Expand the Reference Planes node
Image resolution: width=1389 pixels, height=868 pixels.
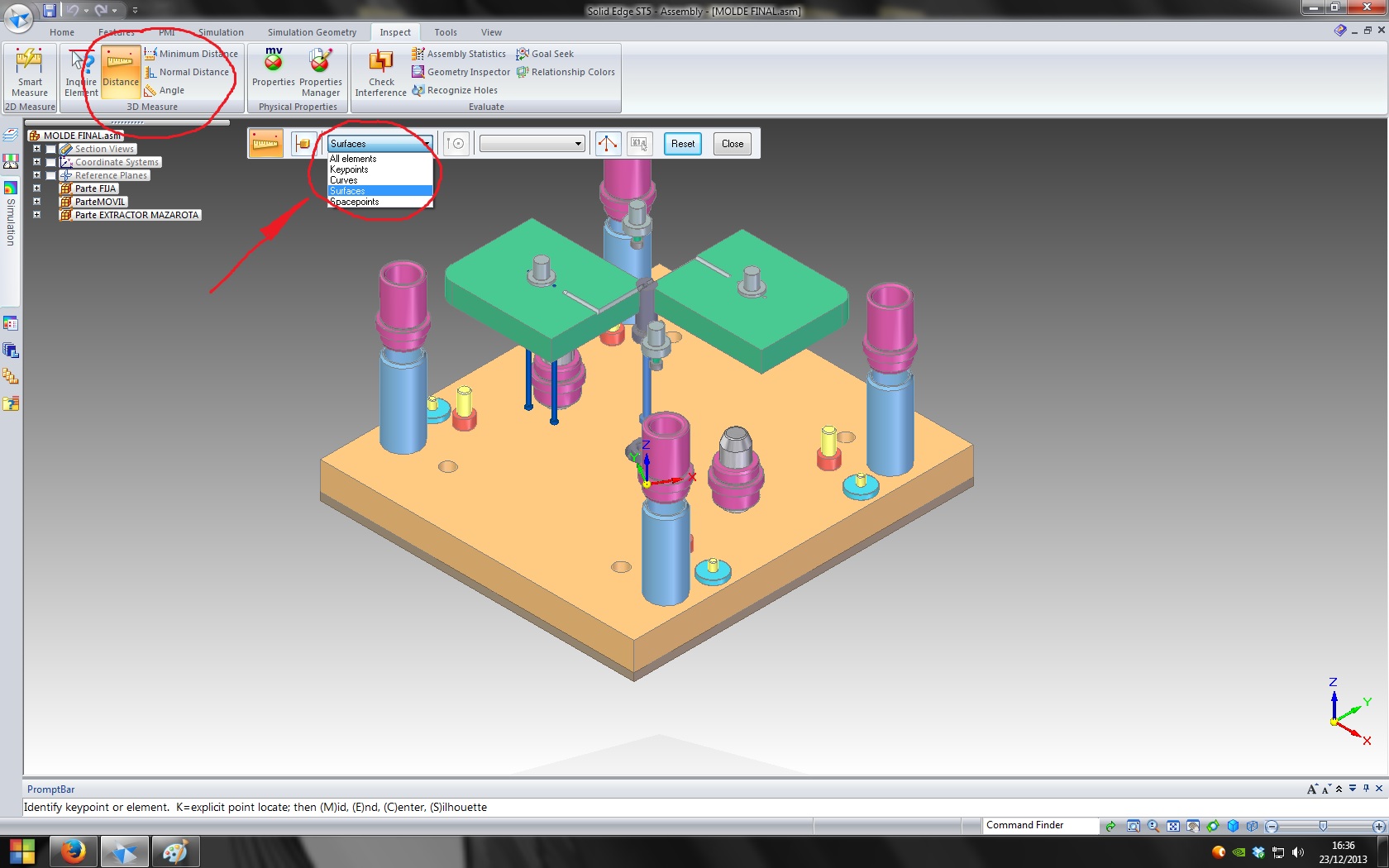(36, 175)
